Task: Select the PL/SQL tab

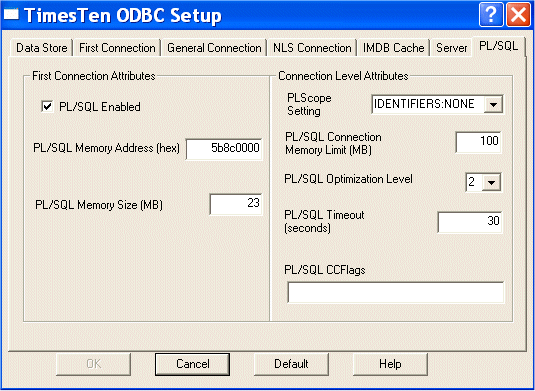Action: point(498,46)
